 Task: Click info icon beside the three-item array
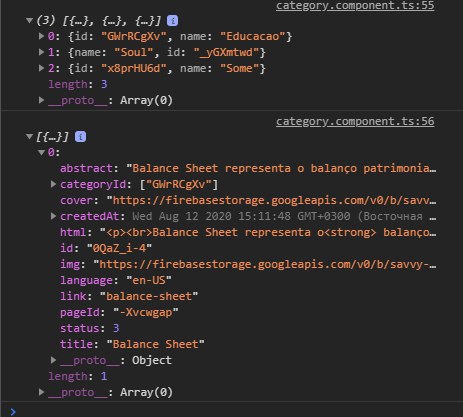tap(172, 21)
